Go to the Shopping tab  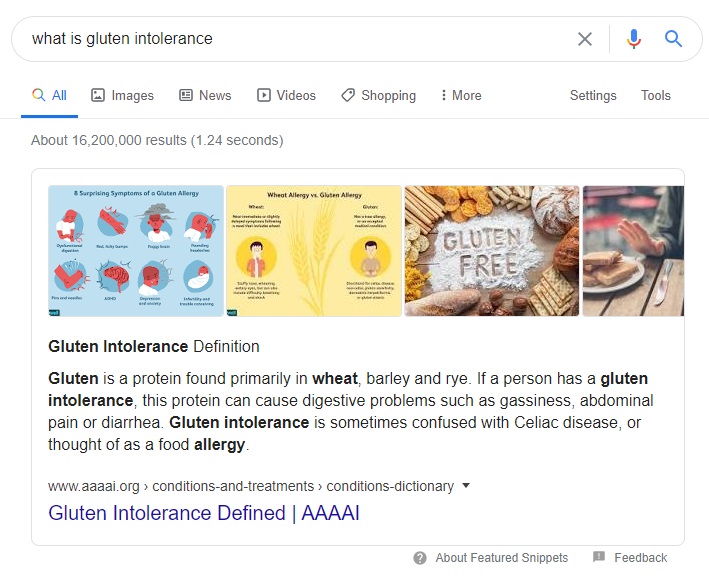click(x=378, y=95)
